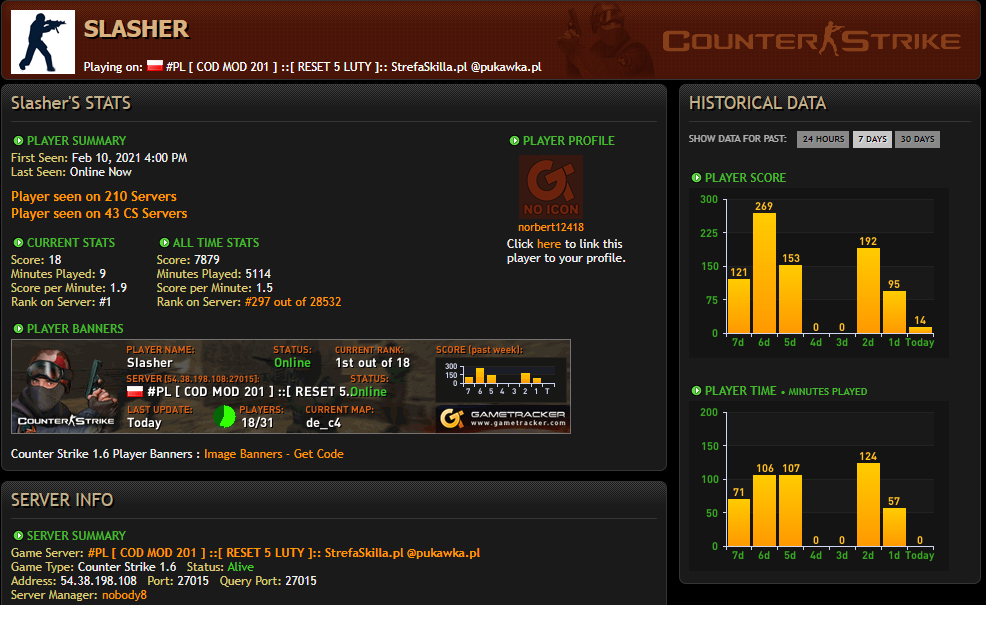Screen dimensions: 986x630
Task: Click the green bullet beside SERVER SUMMARY
Action: click(18, 536)
